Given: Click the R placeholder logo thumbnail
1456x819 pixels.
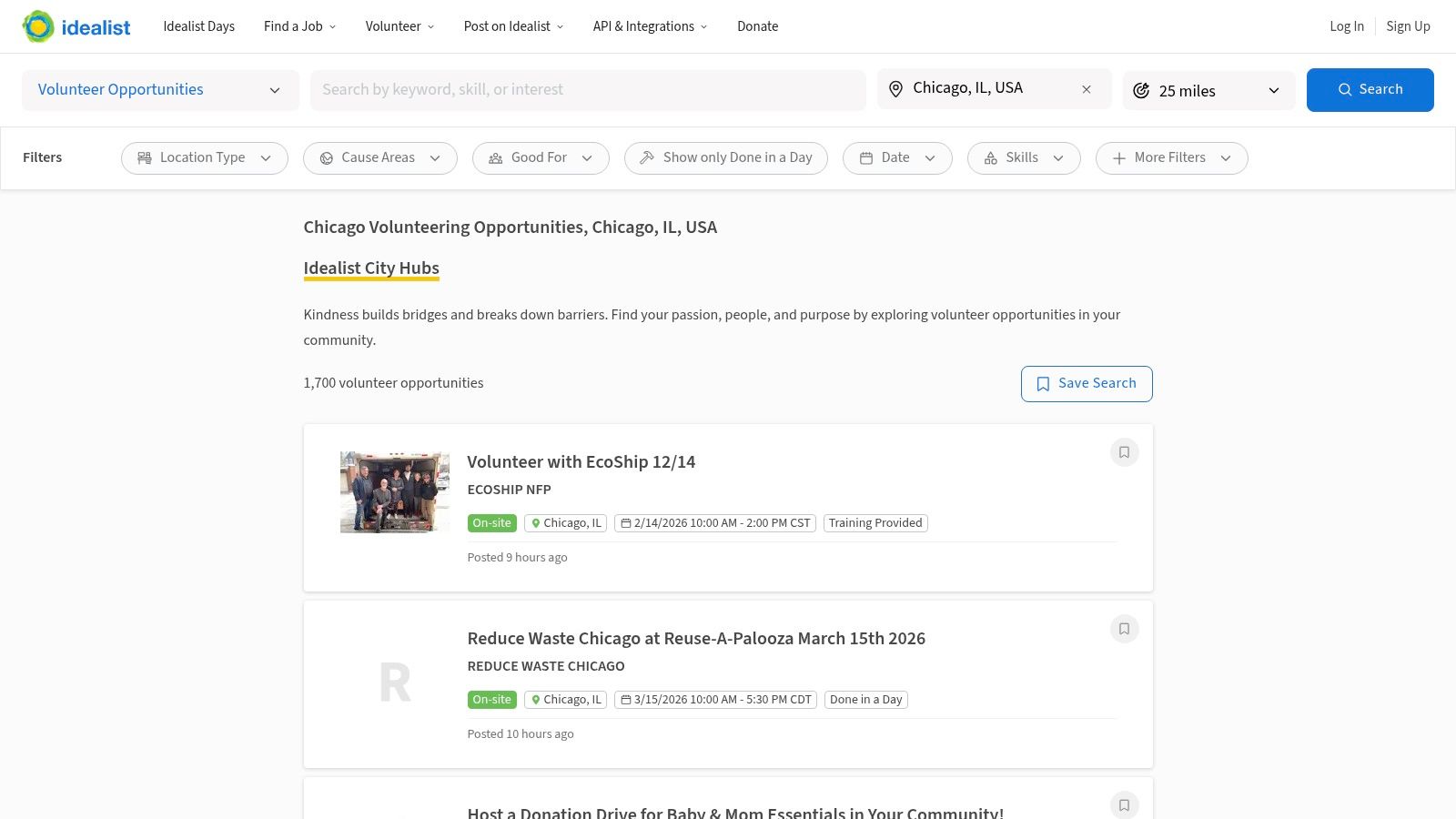Looking at the screenshot, I should click(395, 682).
